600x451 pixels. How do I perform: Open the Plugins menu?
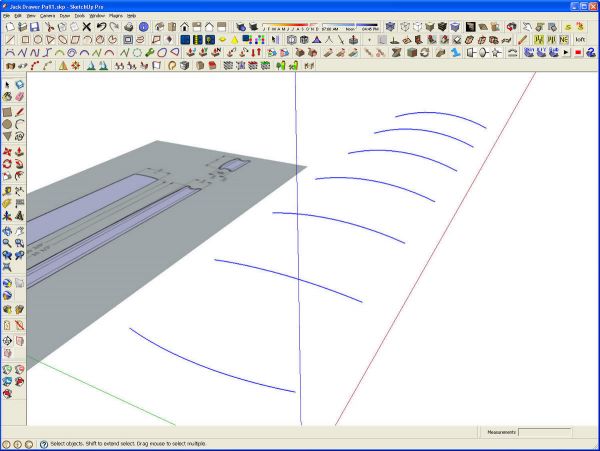point(116,16)
